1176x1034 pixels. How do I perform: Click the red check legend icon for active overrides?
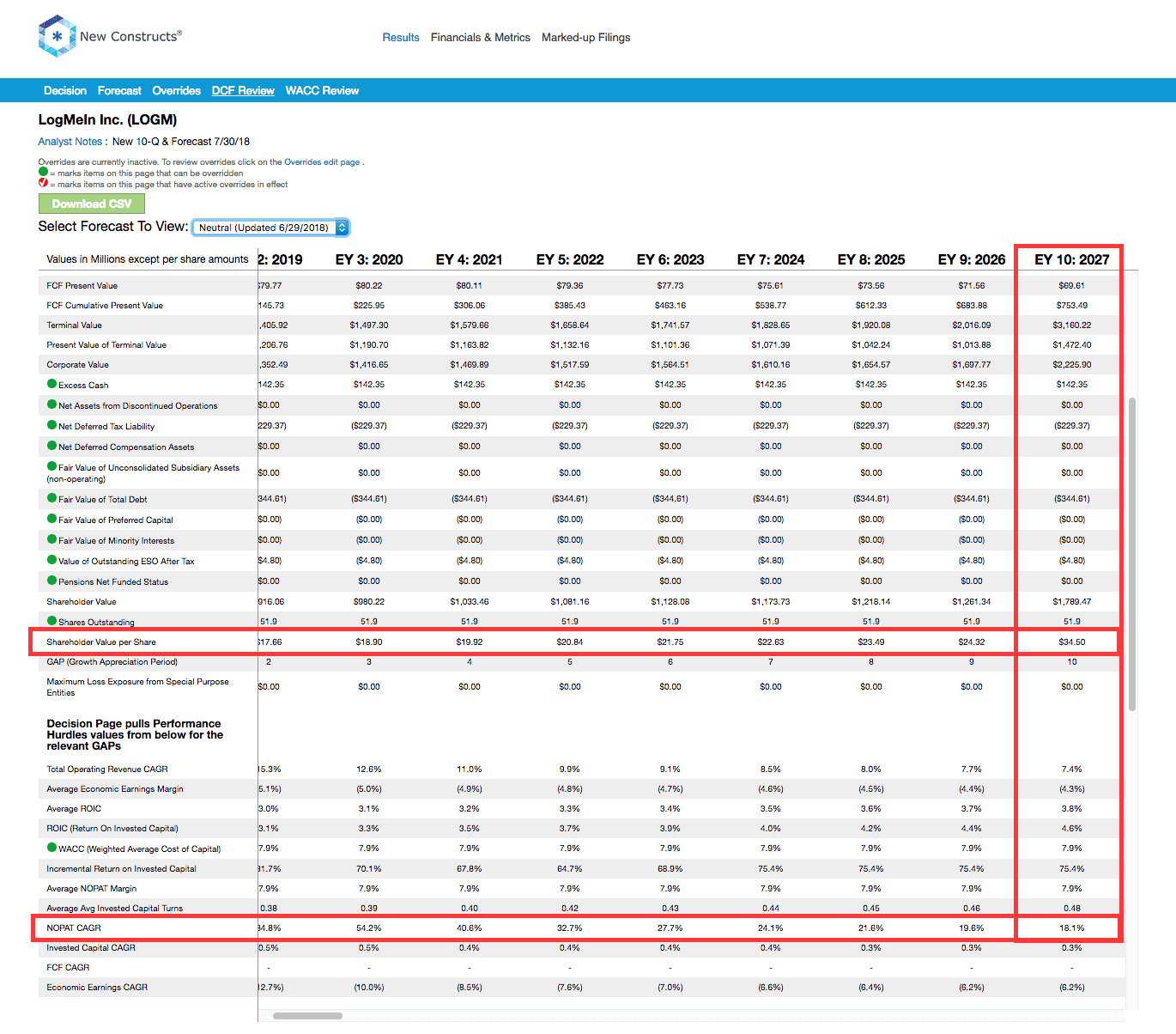(x=43, y=183)
